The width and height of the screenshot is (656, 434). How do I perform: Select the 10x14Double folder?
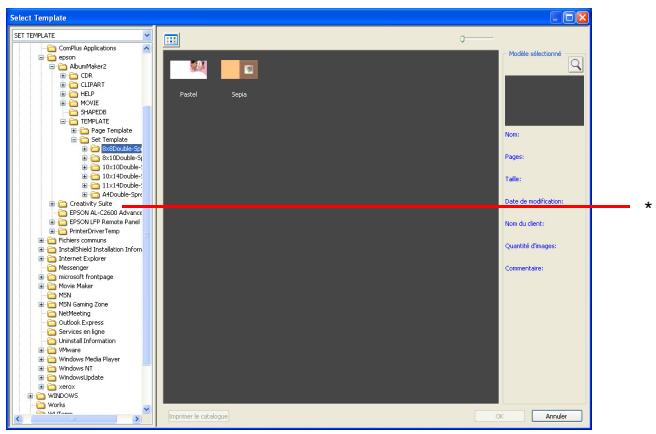(122, 176)
